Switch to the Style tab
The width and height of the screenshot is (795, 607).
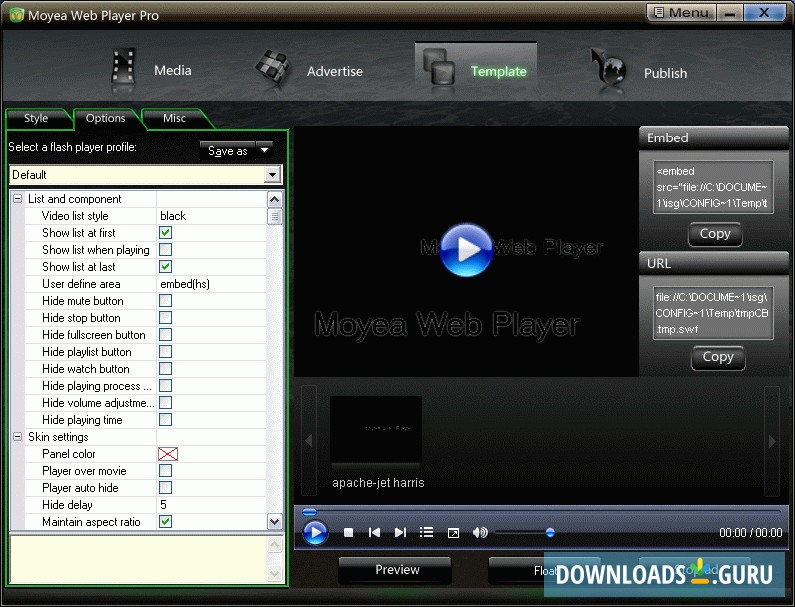pyautogui.click(x=35, y=118)
